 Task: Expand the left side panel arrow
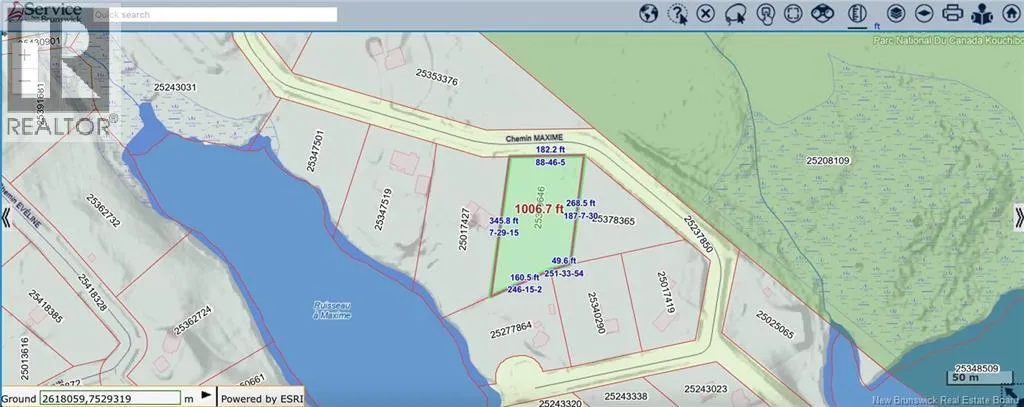click(x=5, y=217)
